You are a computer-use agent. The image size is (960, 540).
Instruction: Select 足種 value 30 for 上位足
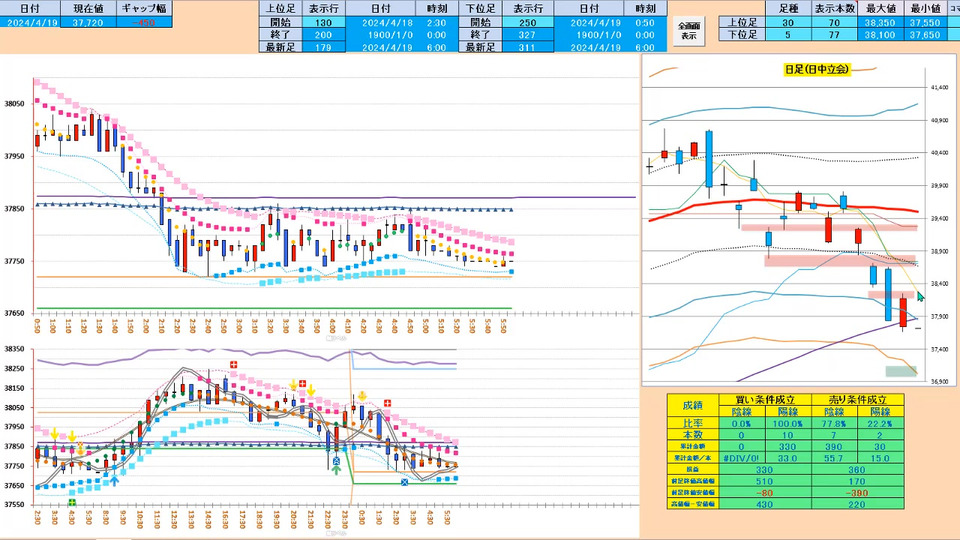(788, 23)
